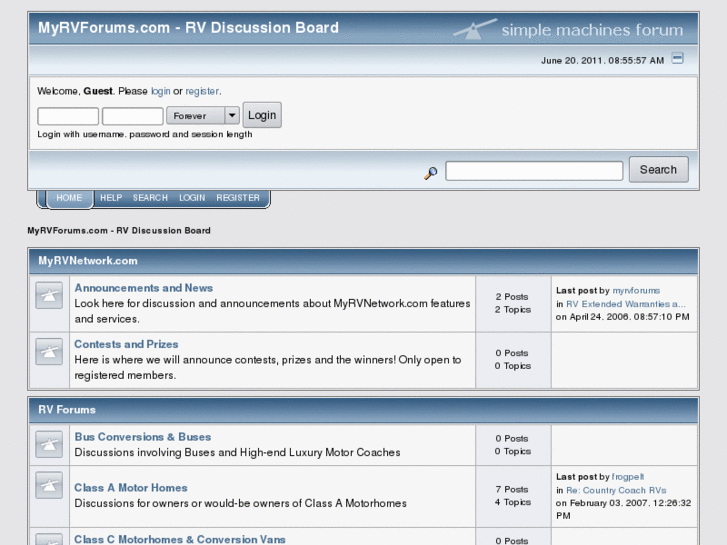Open the SEARCH menu item
Screen dimensions: 727x545
[150, 198]
